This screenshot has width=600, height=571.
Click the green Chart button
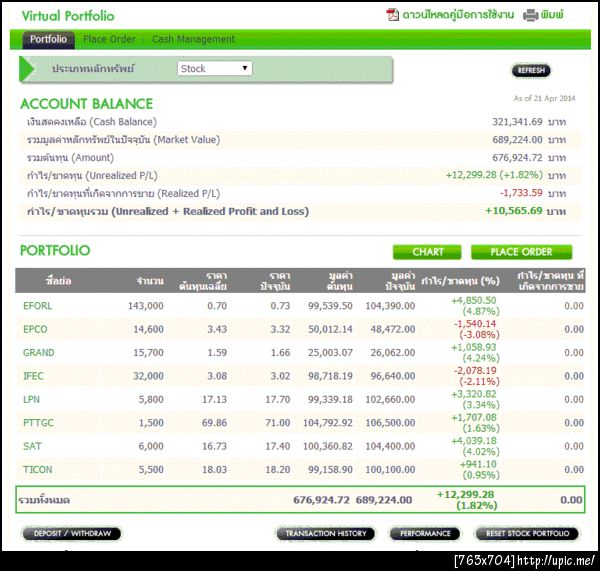pyautogui.click(x=427, y=252)
